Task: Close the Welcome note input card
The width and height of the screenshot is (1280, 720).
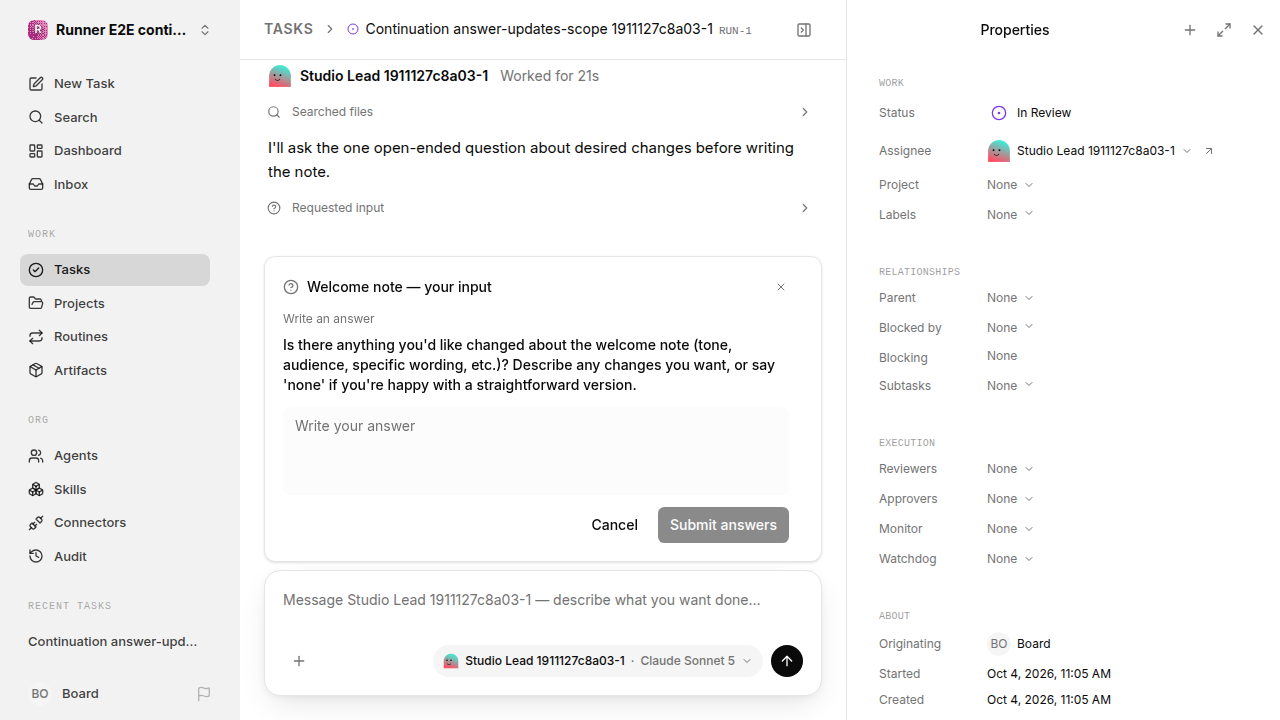Action: (x=781, y=287)
